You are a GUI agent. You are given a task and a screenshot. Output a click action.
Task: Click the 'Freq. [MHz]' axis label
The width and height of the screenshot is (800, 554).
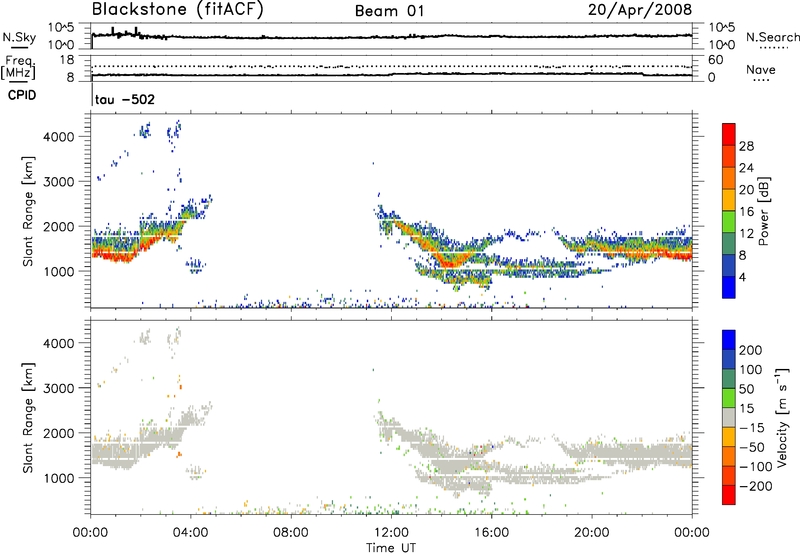click(18, 67)
